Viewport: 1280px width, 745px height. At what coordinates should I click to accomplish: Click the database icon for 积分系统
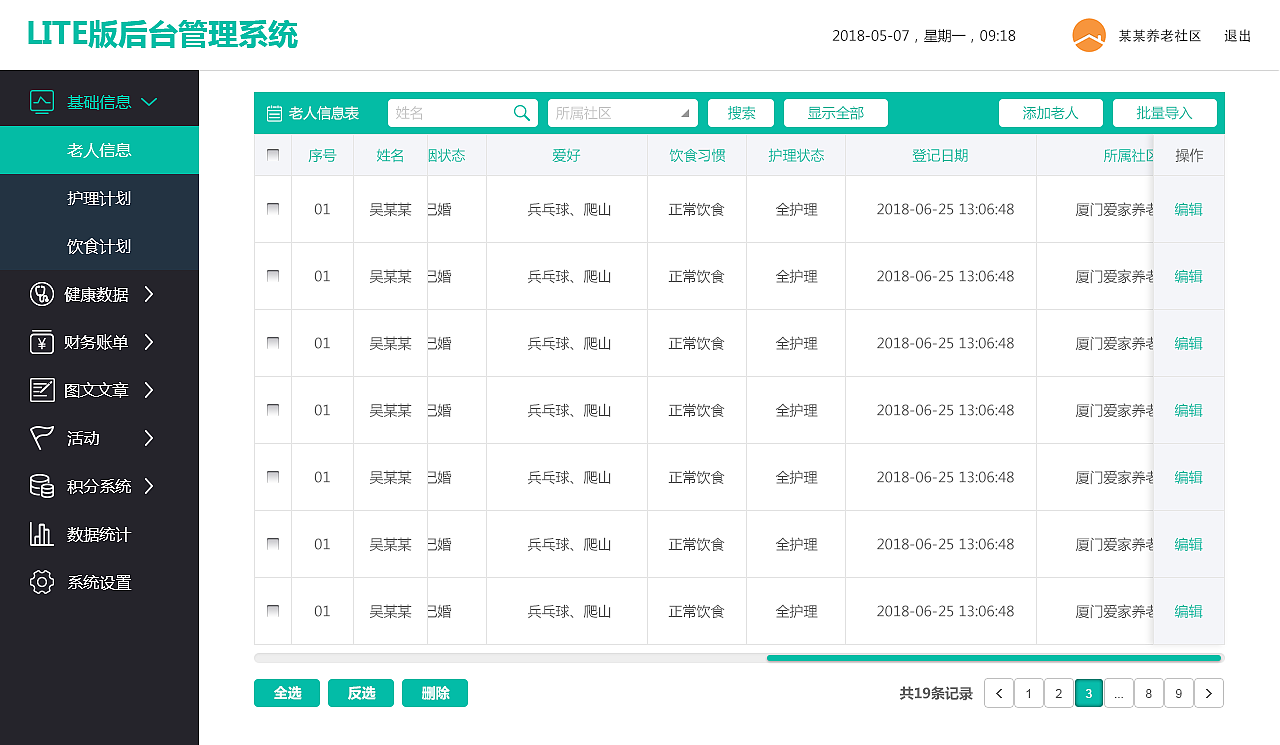pos(42,486)
